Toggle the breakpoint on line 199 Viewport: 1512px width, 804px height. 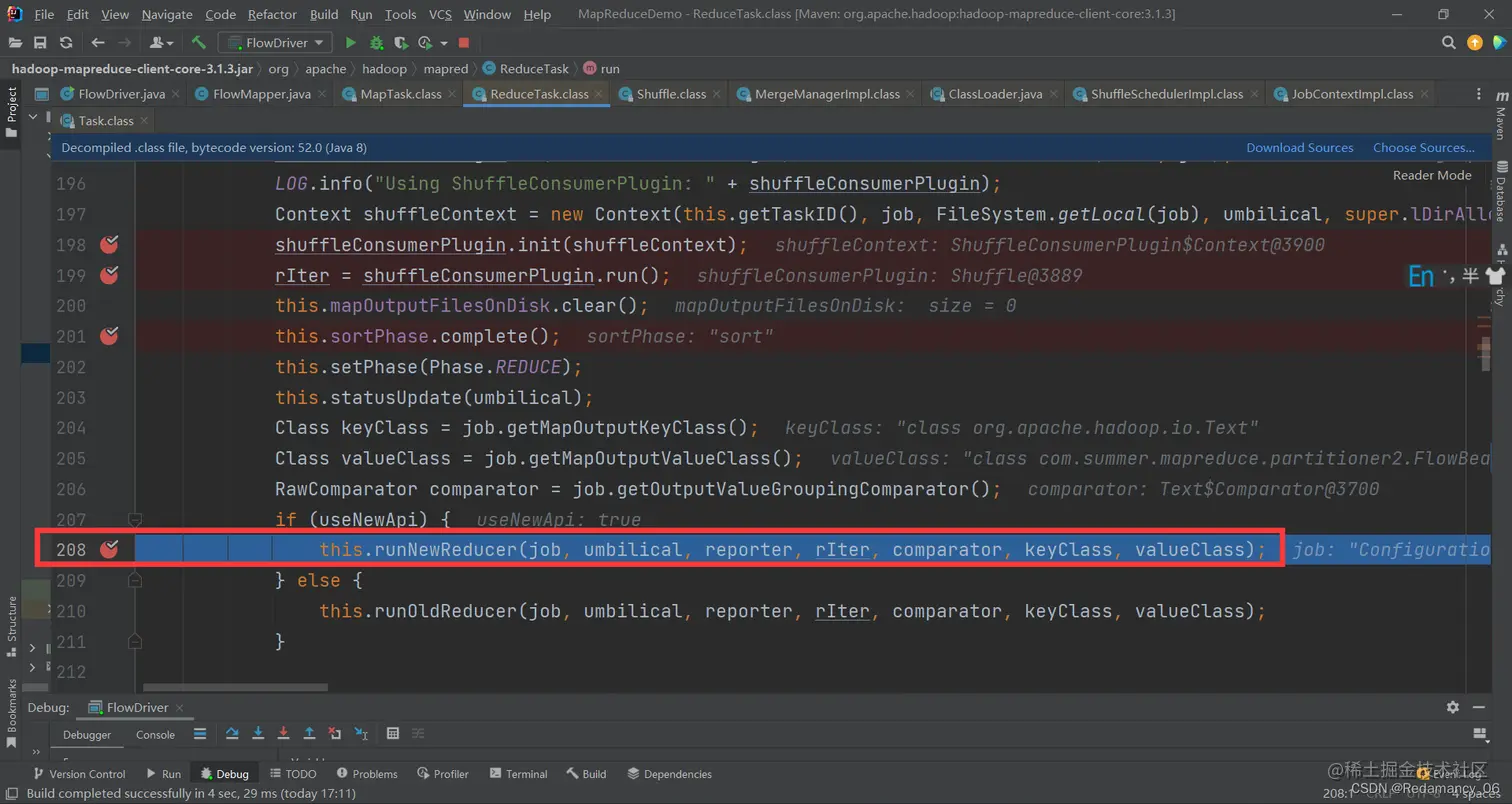tap(110, 275)
